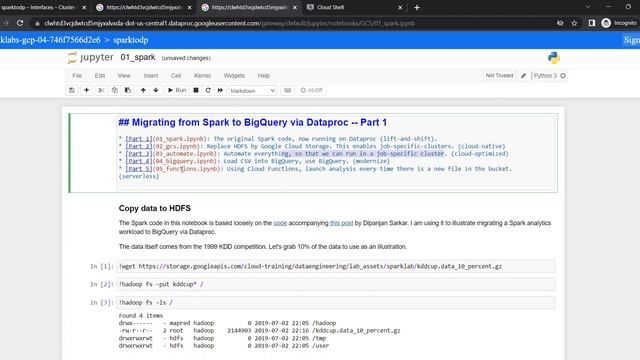Close the Cloud Shell tab

pos(400,7)
